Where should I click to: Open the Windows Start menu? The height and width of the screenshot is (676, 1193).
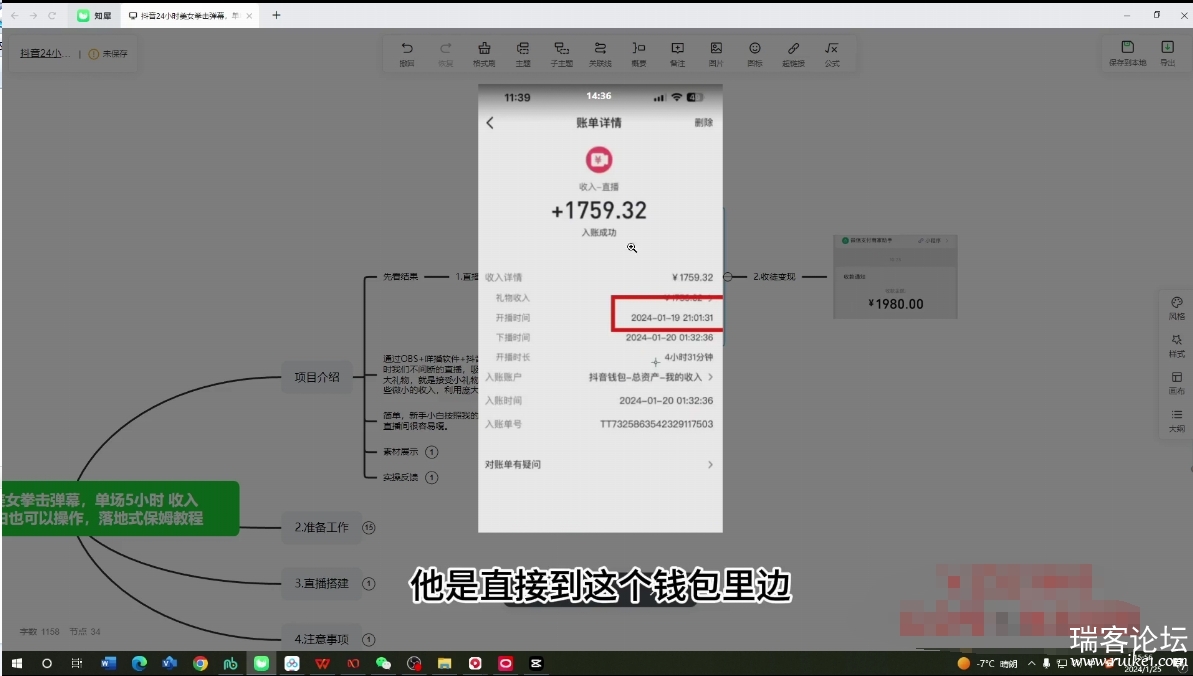[17, 663]
